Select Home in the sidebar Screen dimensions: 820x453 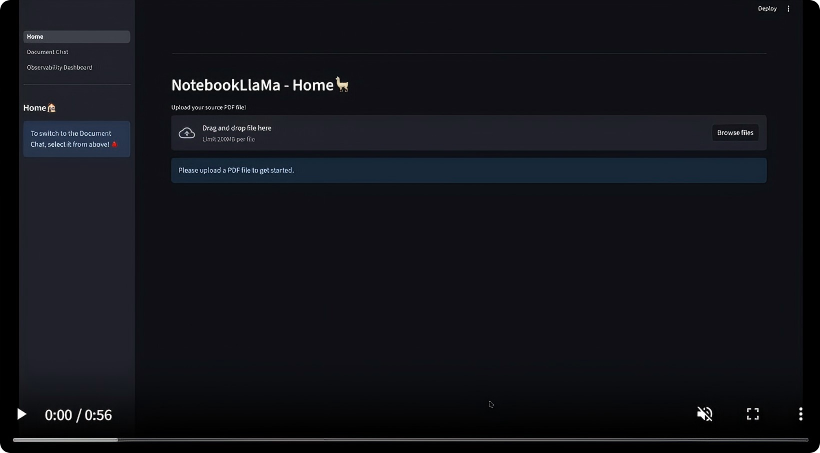(x=76, y=37)
